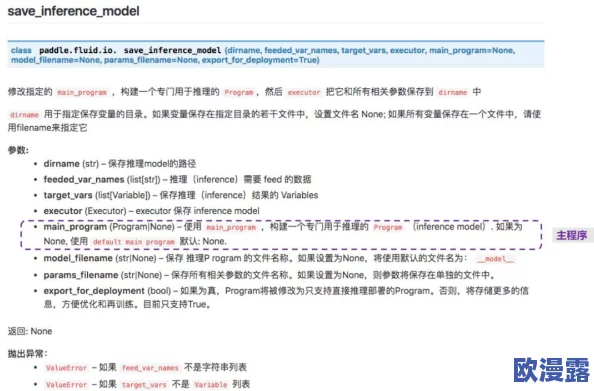Image resolution: width=594 pixels, height=391 pixels.
Task: Click the export_for_deployment parameter entry
Action: [x=286, y=297]
